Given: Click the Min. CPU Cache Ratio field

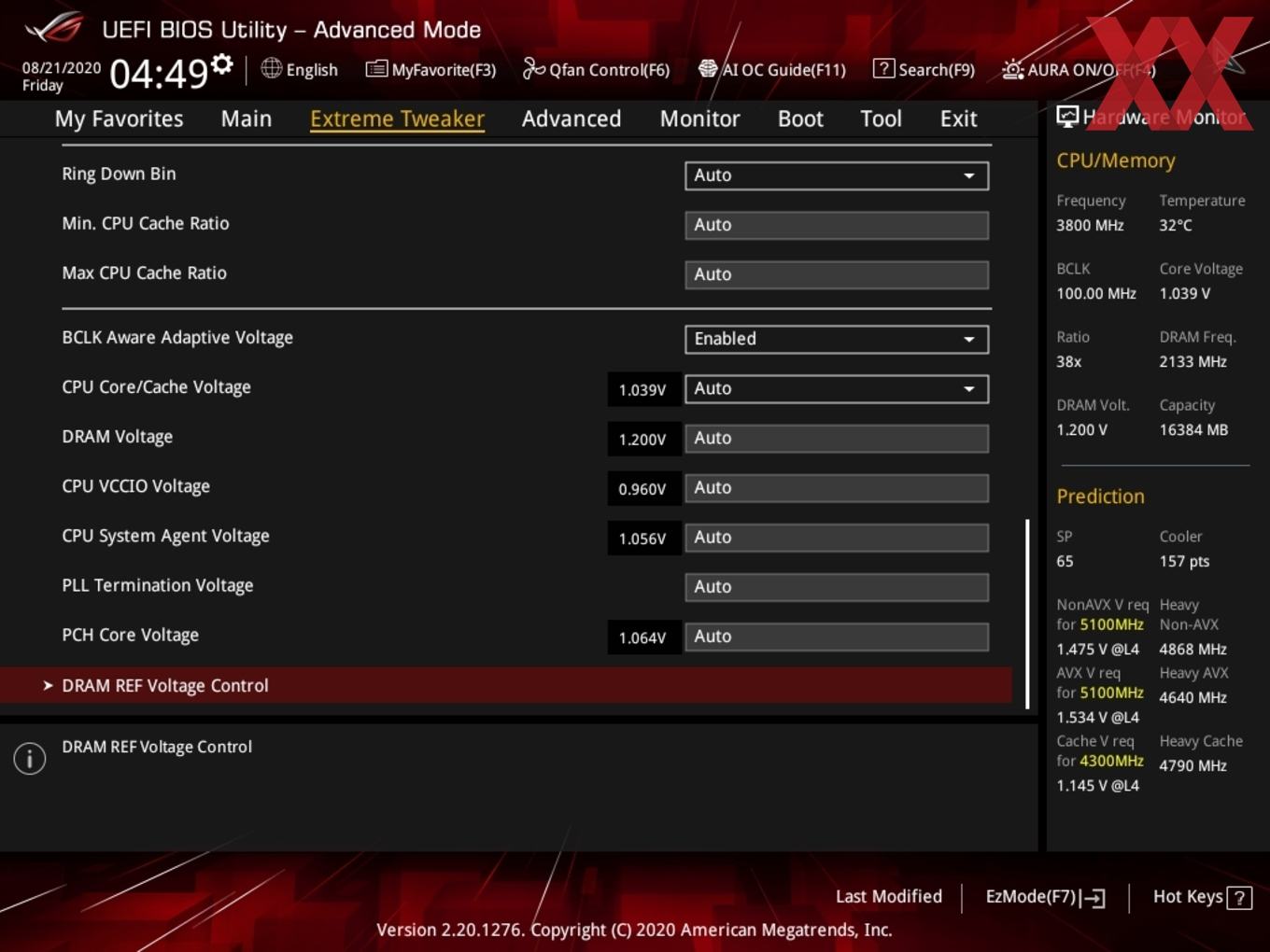Looking at the screenshot, I should pos(837,225).
